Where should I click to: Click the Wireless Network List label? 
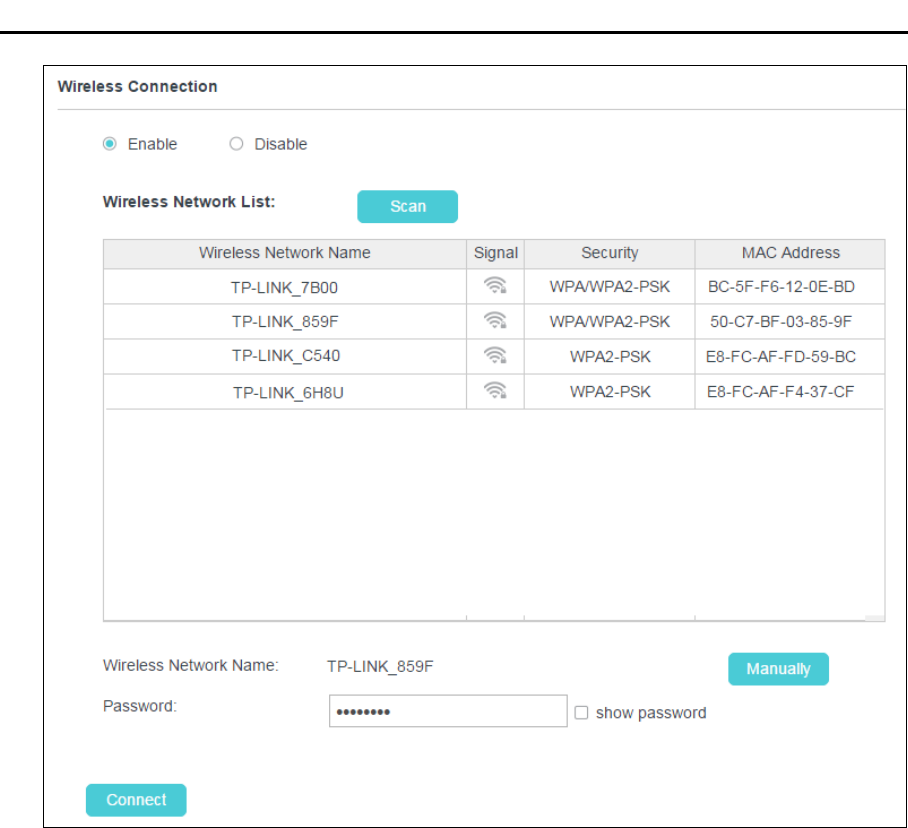(x=189, y=201)
